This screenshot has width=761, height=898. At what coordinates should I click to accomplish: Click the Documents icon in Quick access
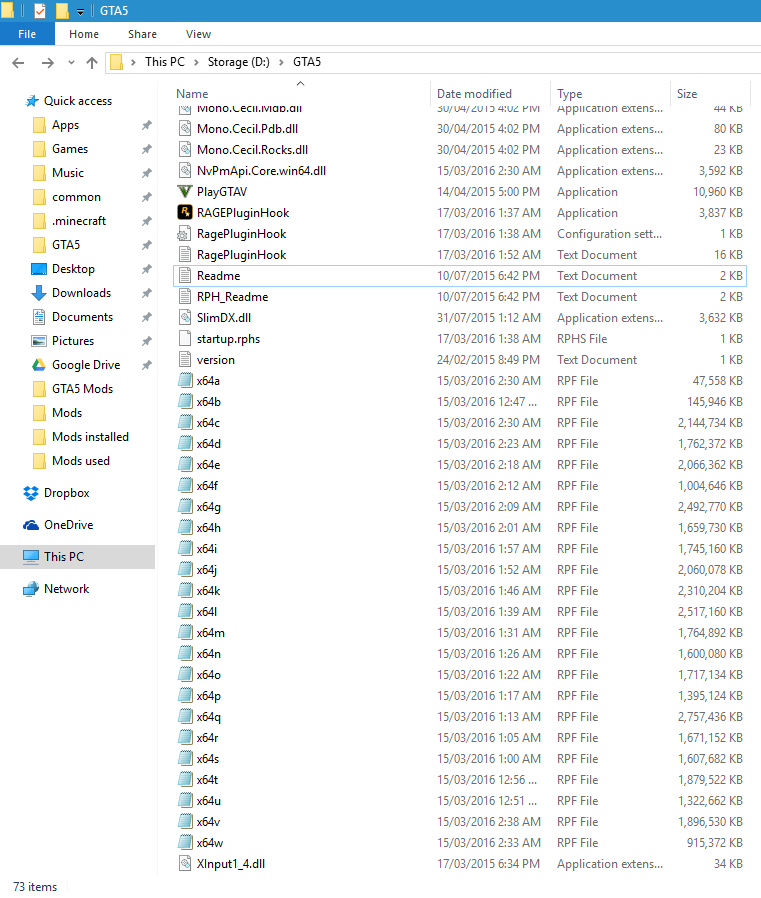38,317
